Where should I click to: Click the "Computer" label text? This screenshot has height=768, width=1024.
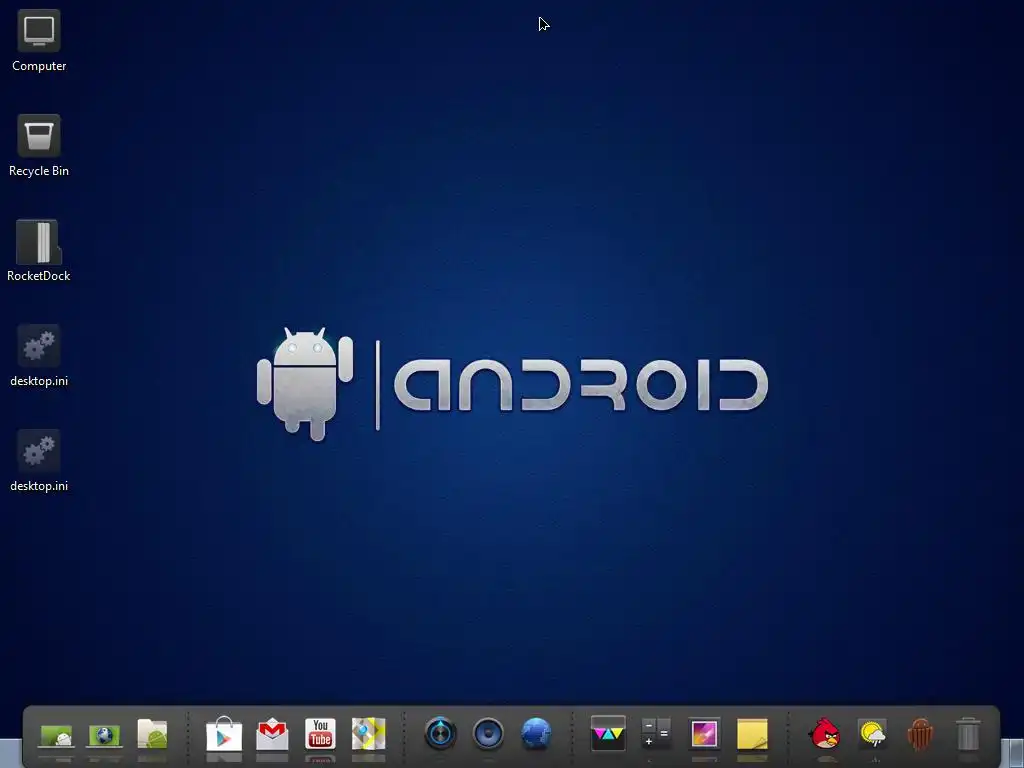39,66
